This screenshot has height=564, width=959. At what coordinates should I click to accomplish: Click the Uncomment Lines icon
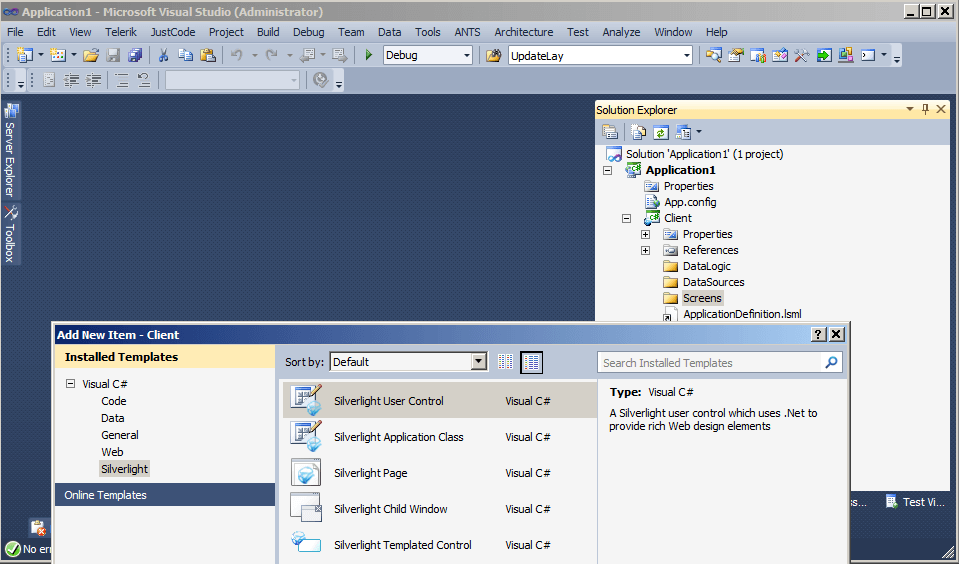tap(144, 80)
